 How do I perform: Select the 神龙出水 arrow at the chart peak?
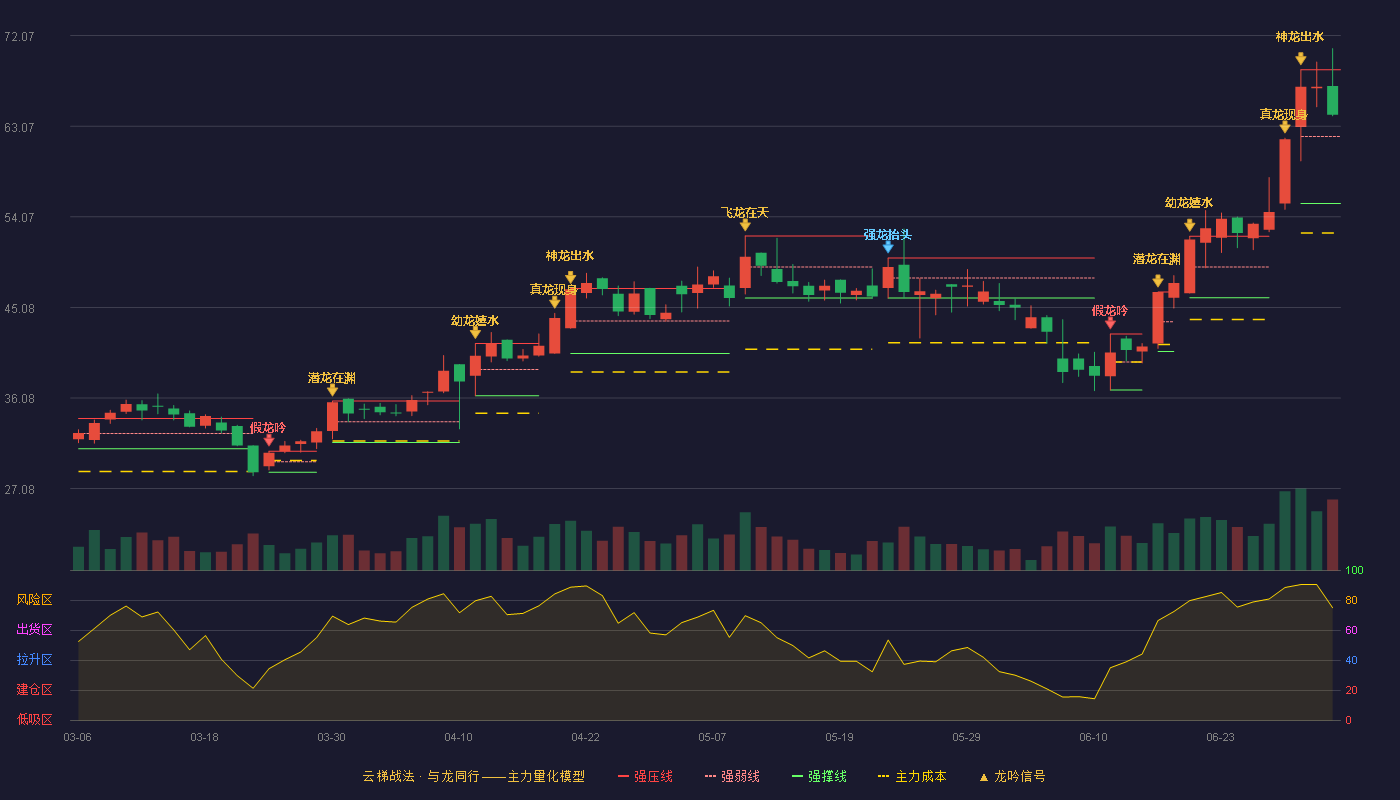[1301, 59]
